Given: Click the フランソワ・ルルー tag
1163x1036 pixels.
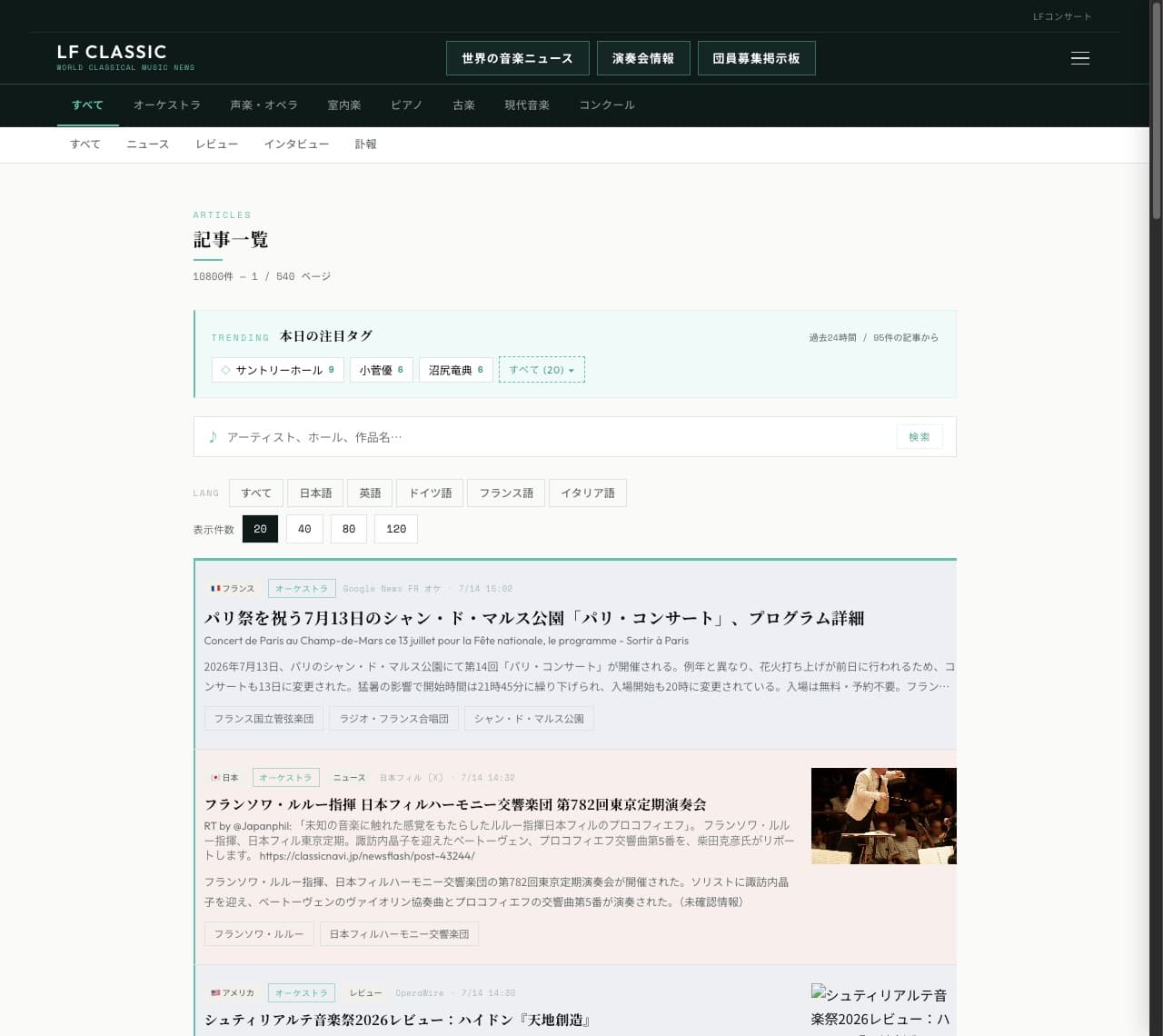Looking at the screenshot, I should coord(259,934).
